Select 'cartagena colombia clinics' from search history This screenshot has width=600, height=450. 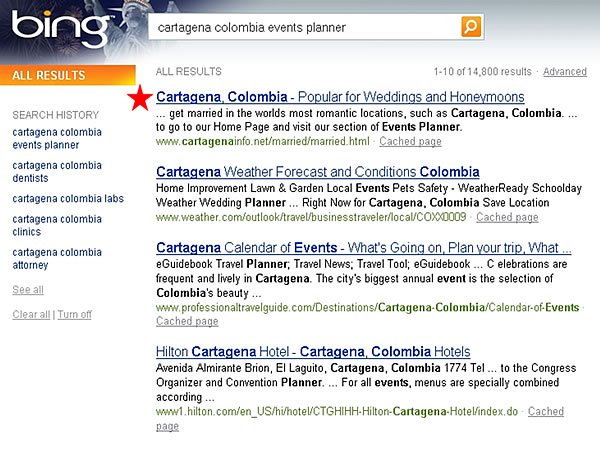tap(57, 225)
